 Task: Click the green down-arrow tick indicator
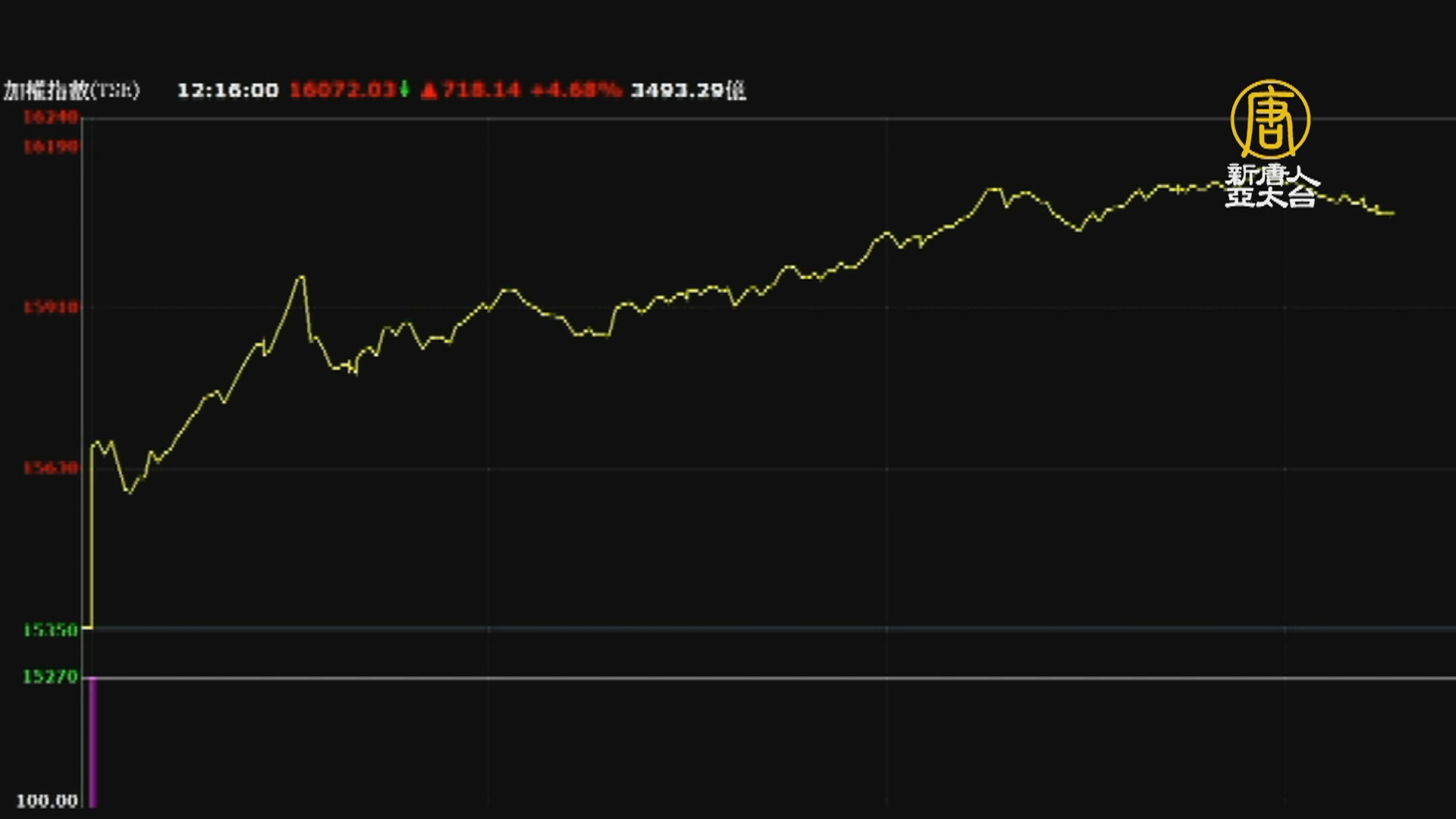point(405,89)
